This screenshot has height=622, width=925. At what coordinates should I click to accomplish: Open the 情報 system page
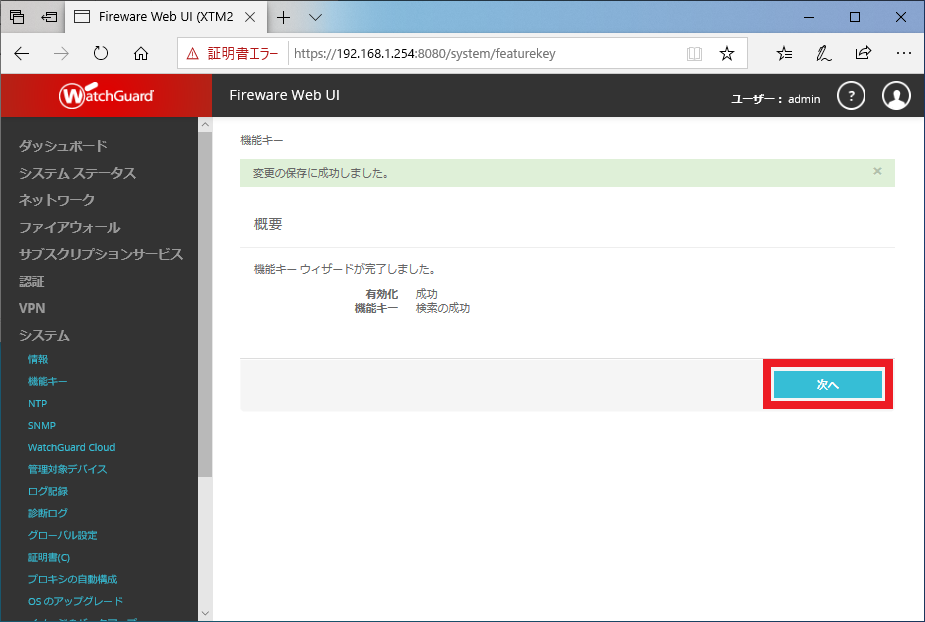click(38, 359)
